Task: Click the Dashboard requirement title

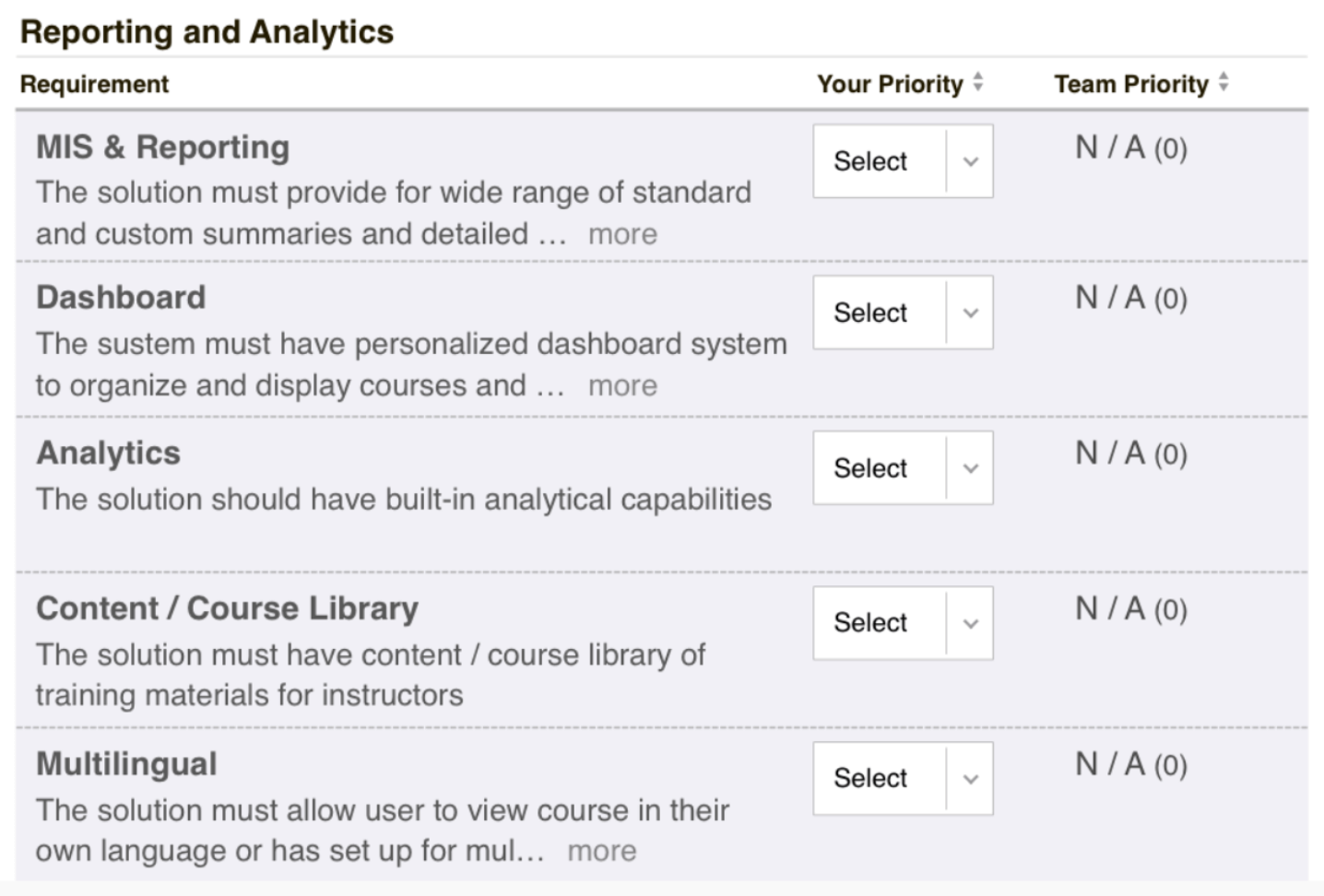Action: click(x=121, y=298)
